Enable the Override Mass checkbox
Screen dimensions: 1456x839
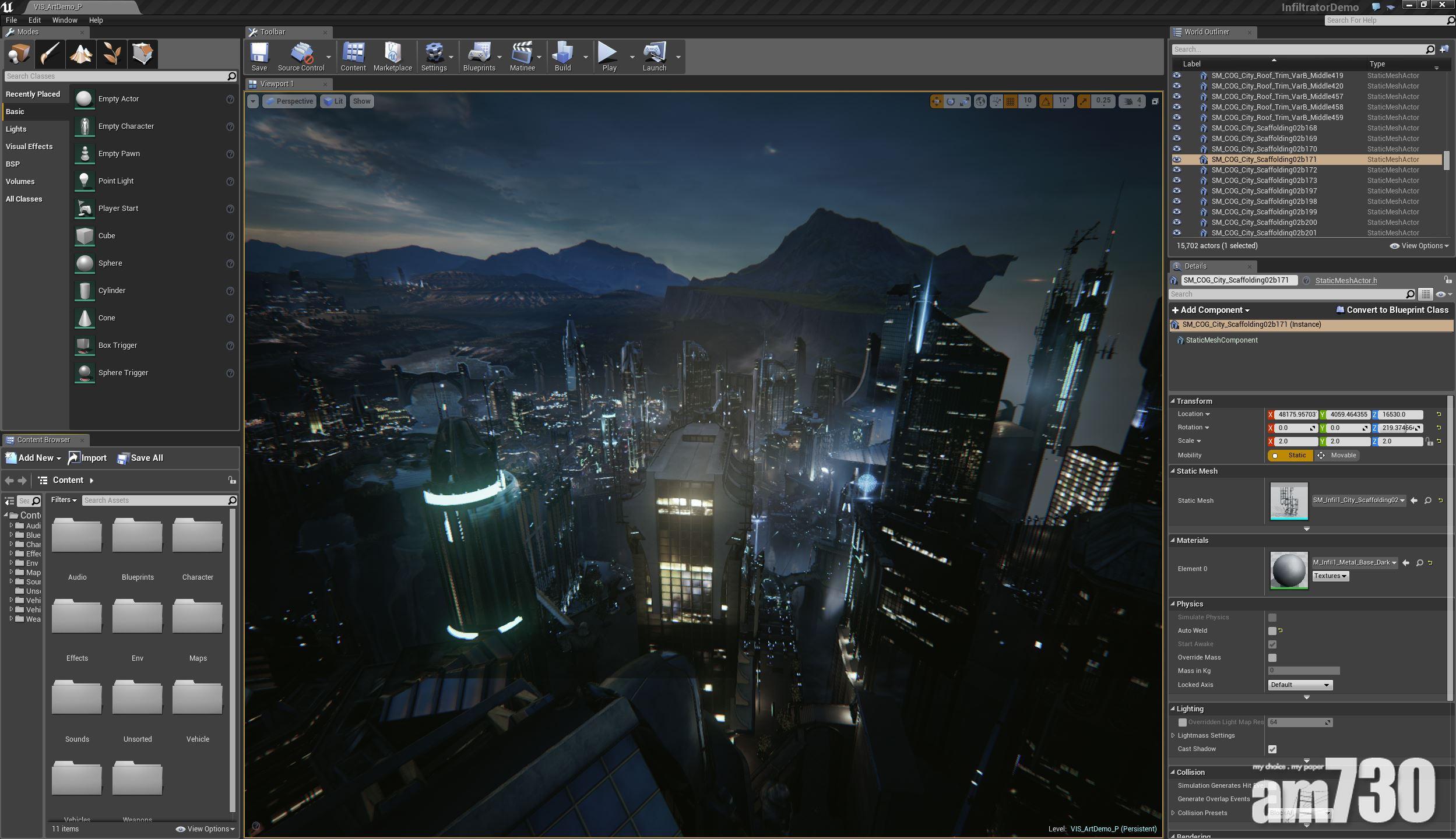(1272, 658)
